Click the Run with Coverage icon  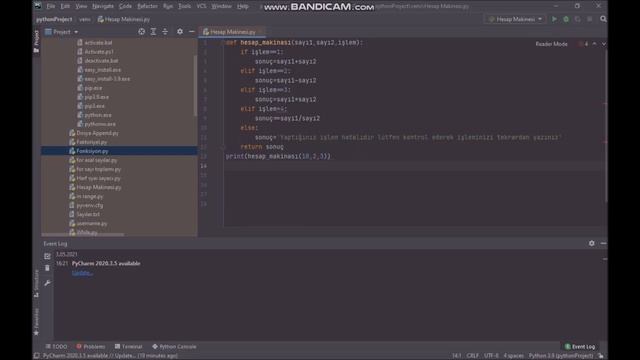click(578, 19)
